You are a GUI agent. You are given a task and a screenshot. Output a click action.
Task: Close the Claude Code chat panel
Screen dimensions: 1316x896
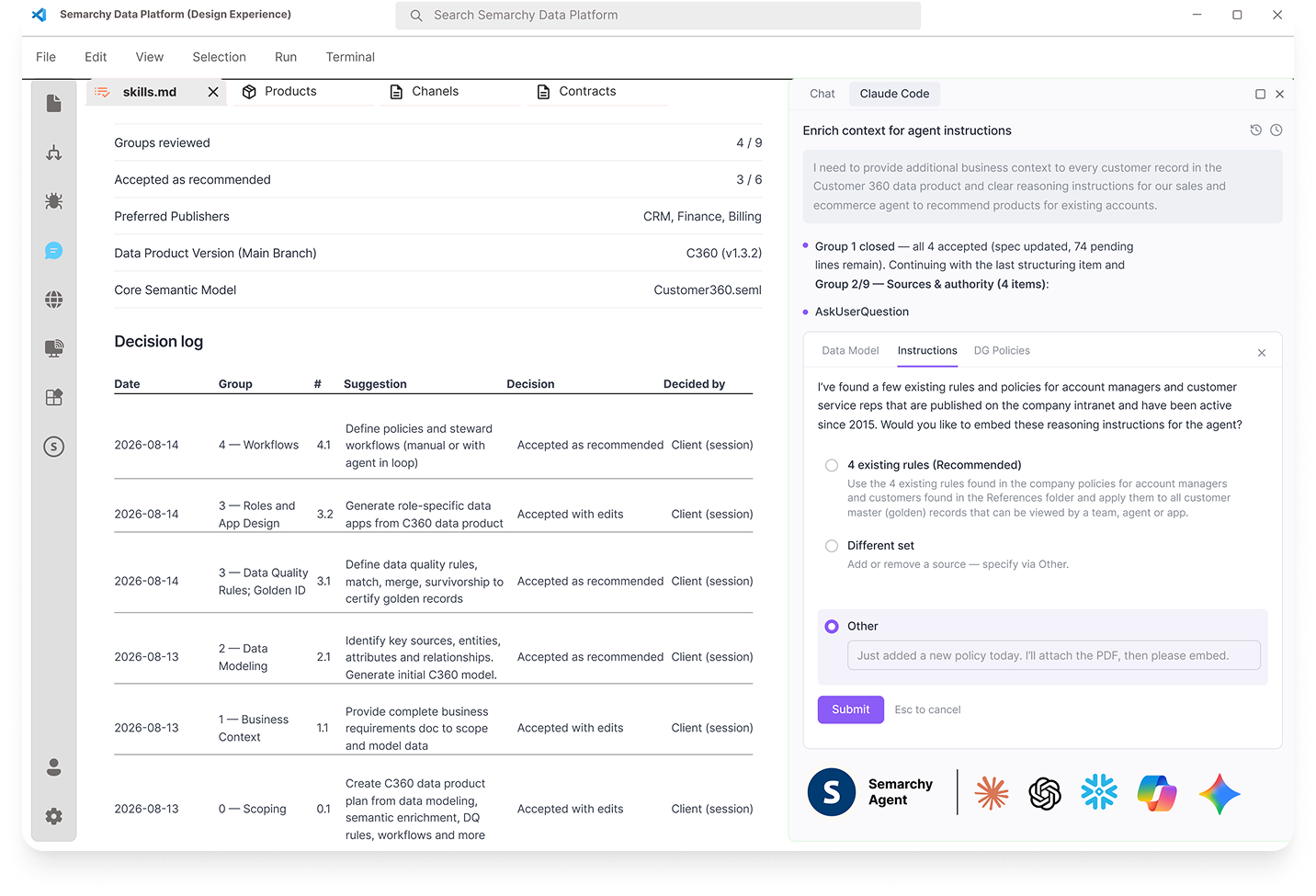pos(1279,94)
